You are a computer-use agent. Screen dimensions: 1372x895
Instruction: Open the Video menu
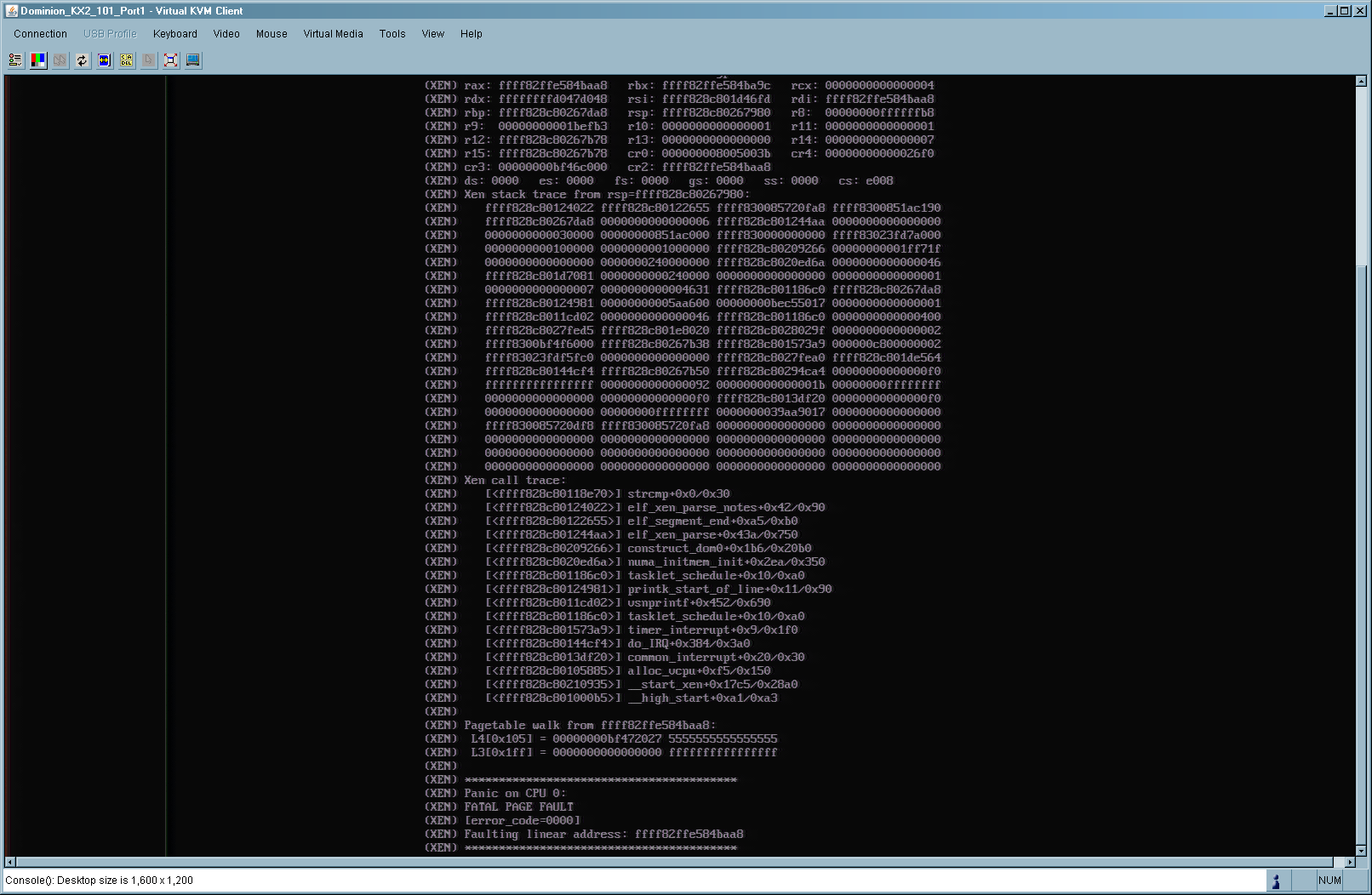226,34
